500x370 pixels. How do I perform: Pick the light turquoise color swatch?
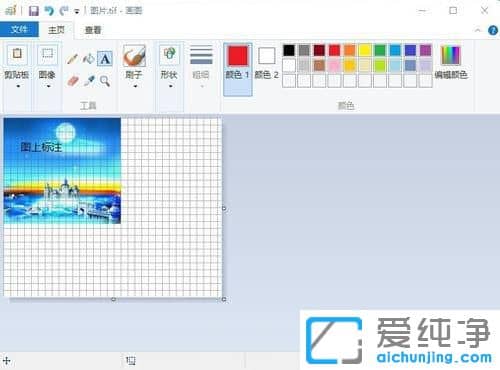[395, 65]
